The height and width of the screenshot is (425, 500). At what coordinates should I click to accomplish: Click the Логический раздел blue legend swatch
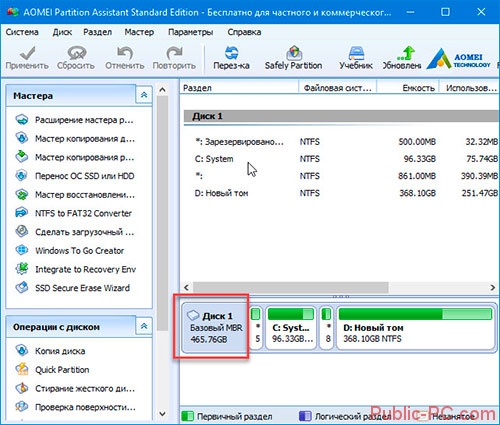(305, 416)
